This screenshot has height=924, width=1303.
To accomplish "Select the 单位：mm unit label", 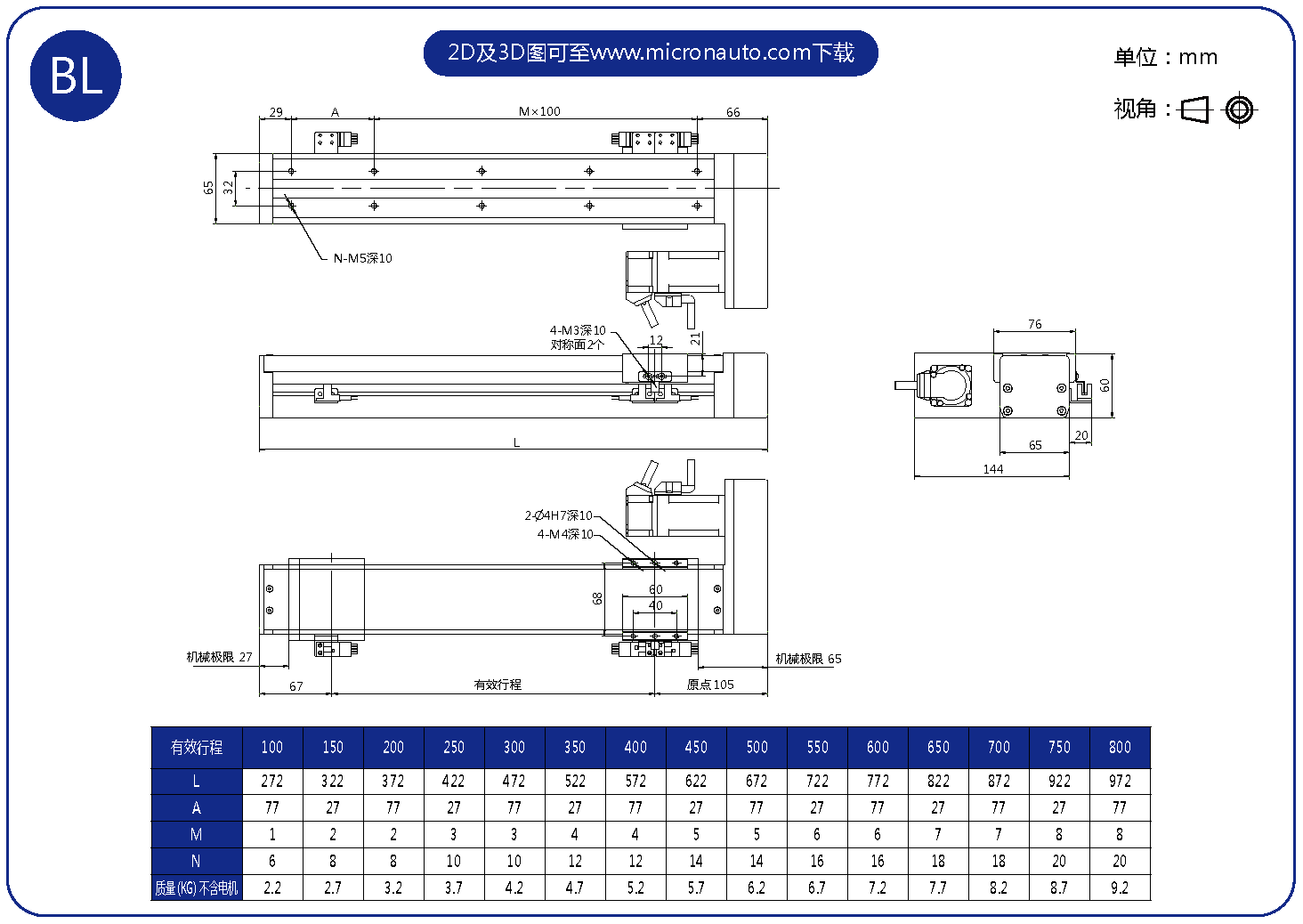I will (1164, 58).
